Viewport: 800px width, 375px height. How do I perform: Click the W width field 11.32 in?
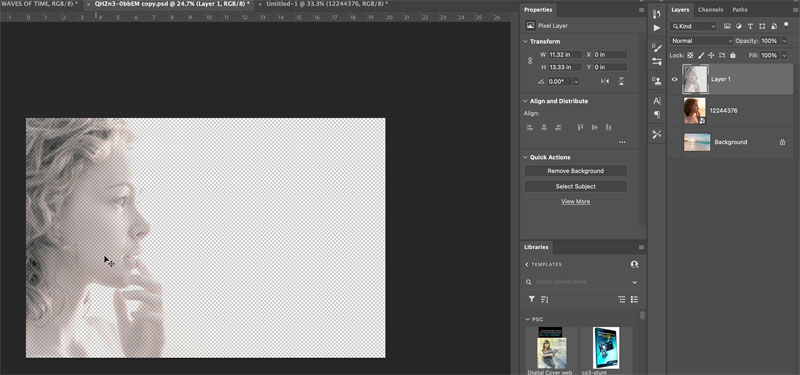pyautogui.click(x=565, y=55)
